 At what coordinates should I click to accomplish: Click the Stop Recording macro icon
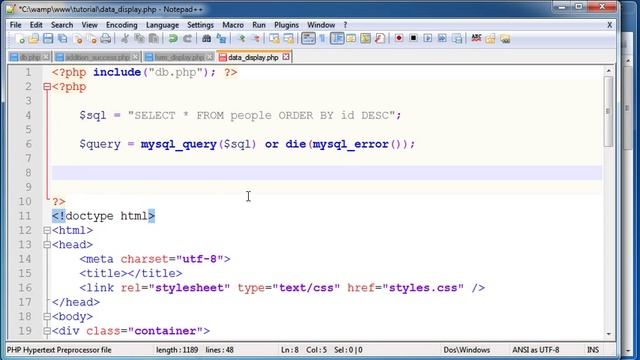(x=413, y=39)
